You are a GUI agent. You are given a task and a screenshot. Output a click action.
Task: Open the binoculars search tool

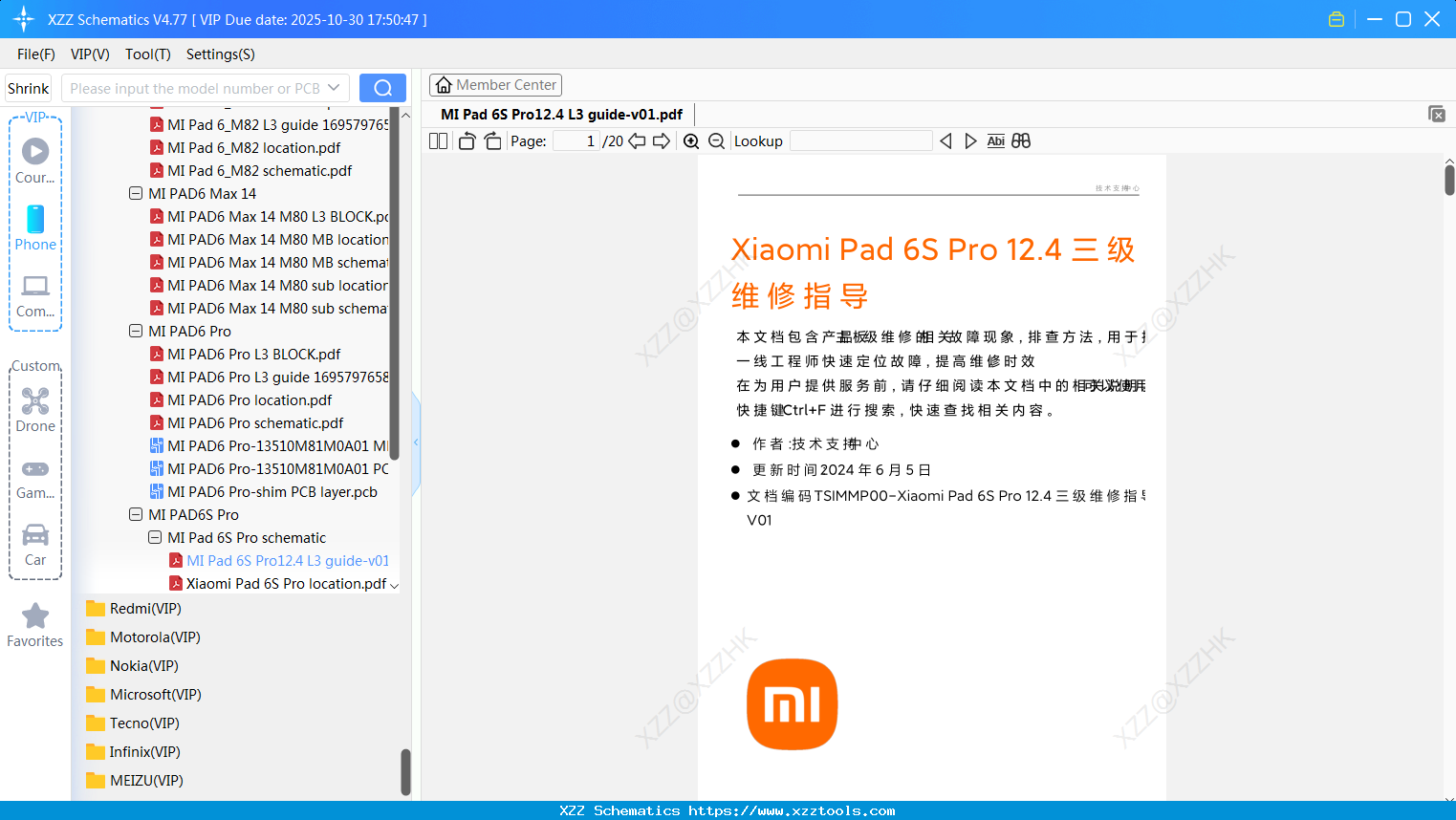coord(1021,140)
